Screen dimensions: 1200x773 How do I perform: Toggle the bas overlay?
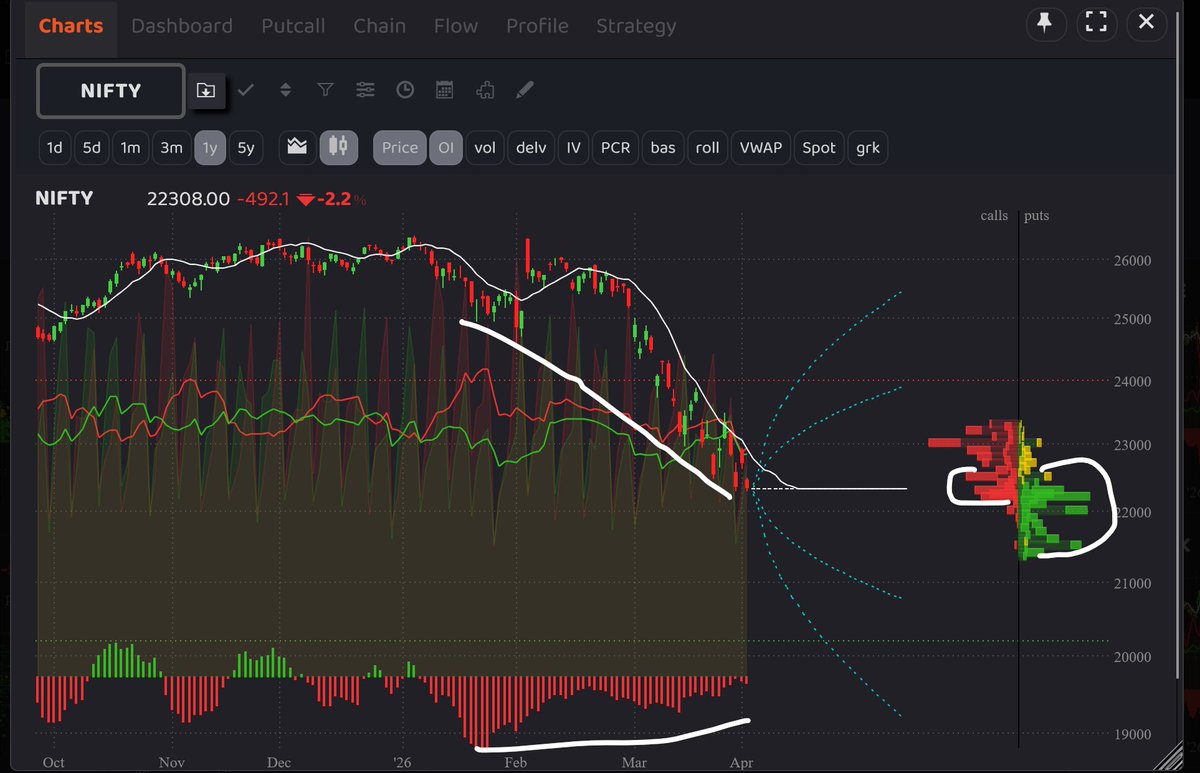663,148
